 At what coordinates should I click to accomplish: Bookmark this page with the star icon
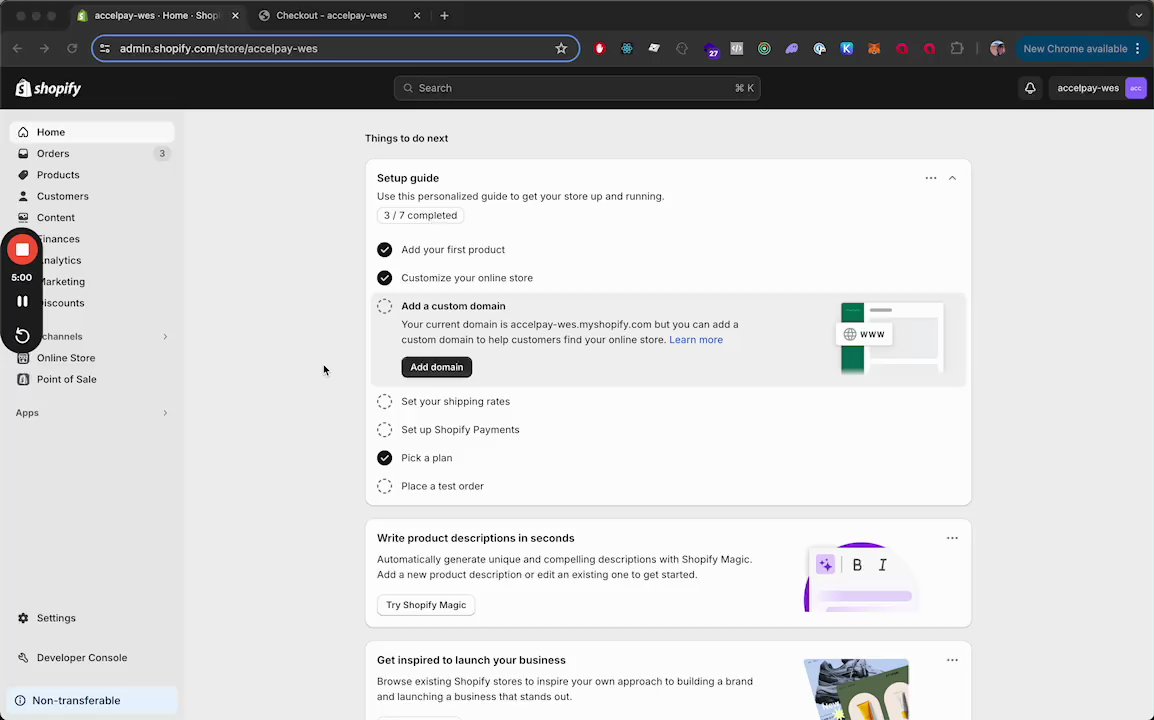pyautogui.click(x=561, y=49)
